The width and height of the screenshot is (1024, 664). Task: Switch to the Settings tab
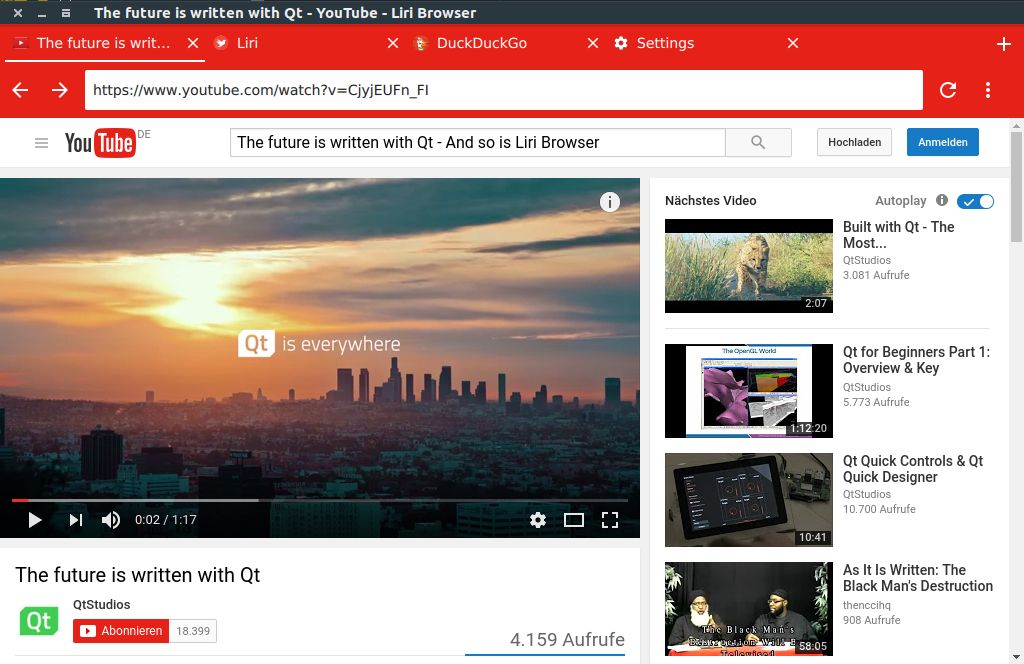coord(668,43)
